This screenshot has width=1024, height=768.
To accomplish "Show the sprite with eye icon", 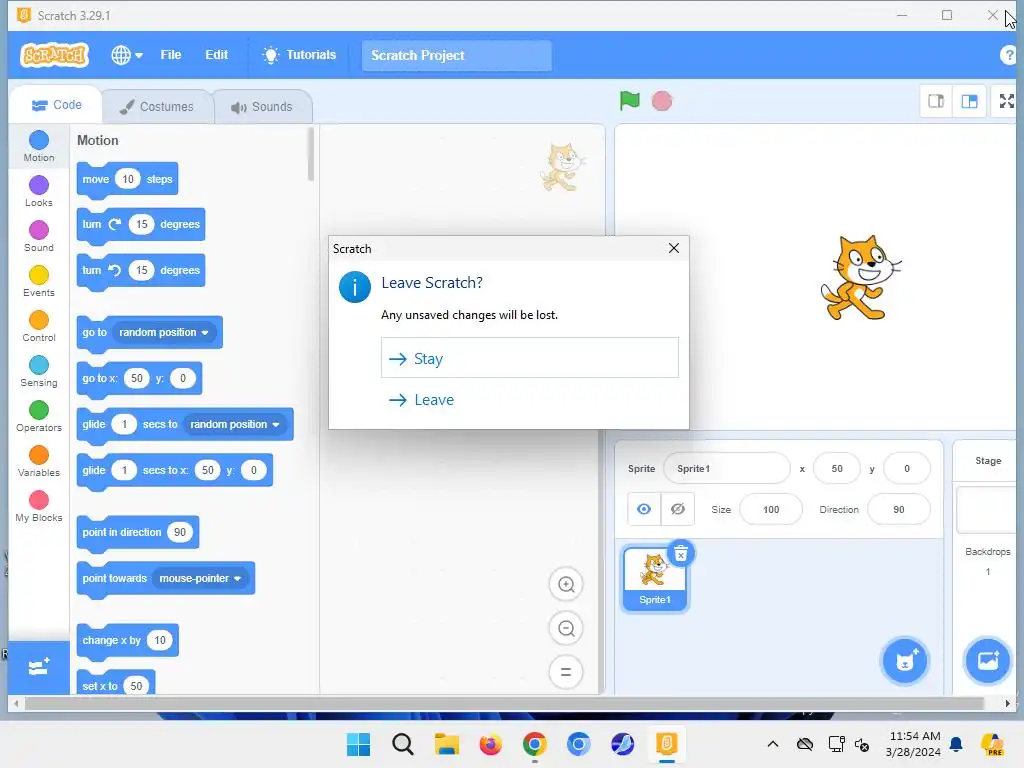I will (x=644, y=509).
